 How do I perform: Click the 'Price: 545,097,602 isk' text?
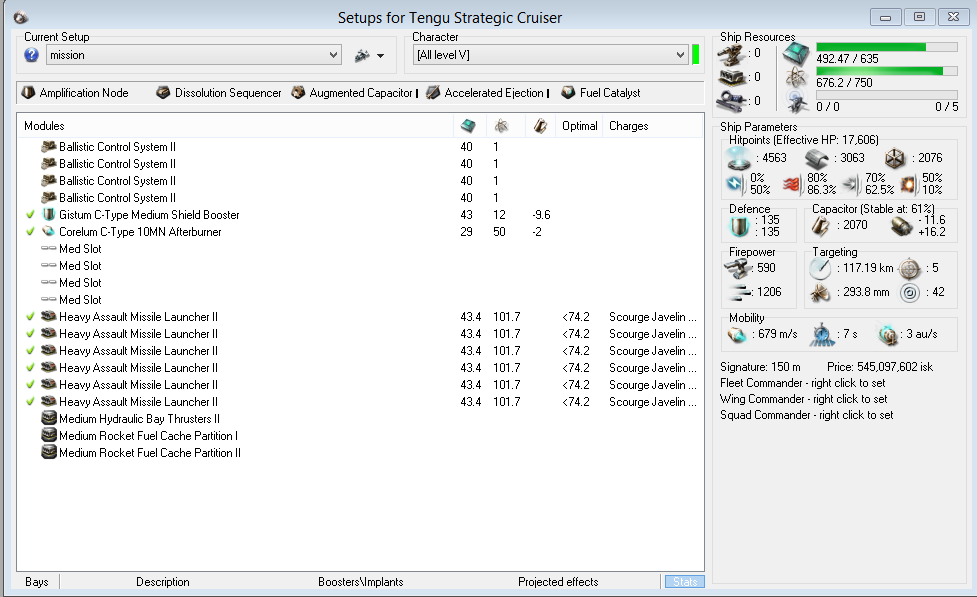tap(880, 366)
